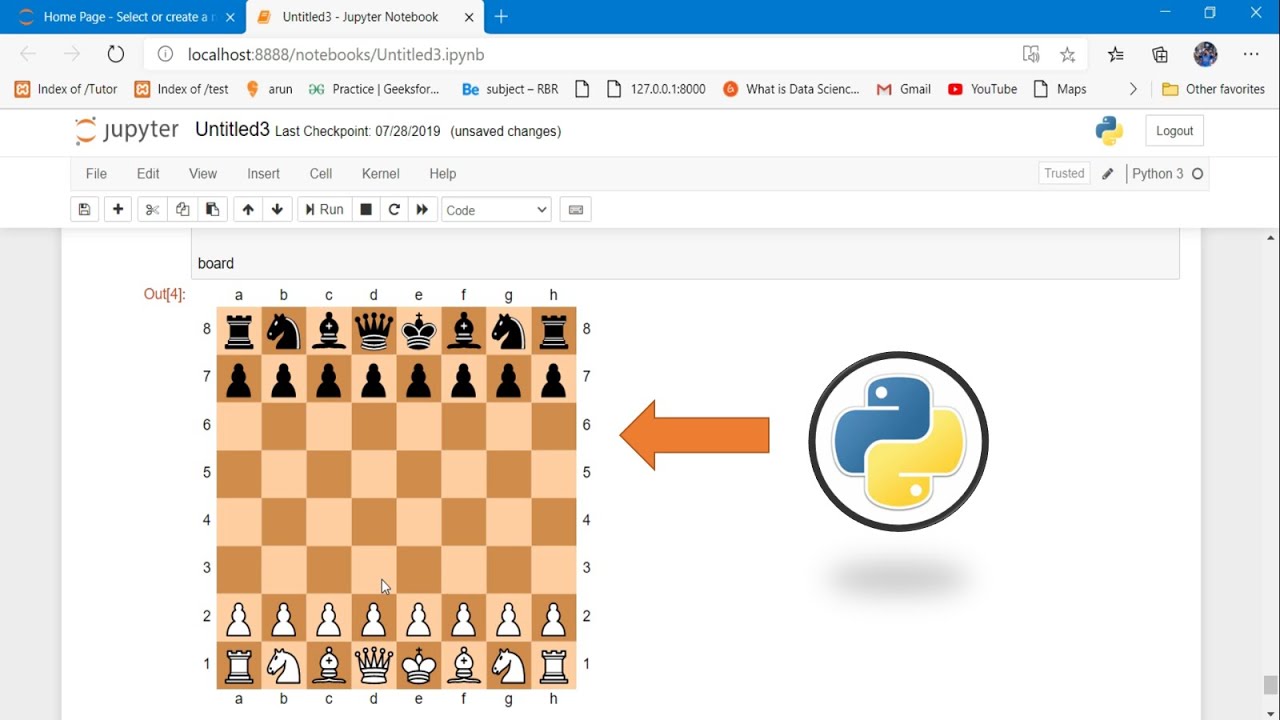Expand the bookmarks overflow chevron
The height and width of the screenshot is (720, 1280).
pyautogui.click(x=1133, y=89)
